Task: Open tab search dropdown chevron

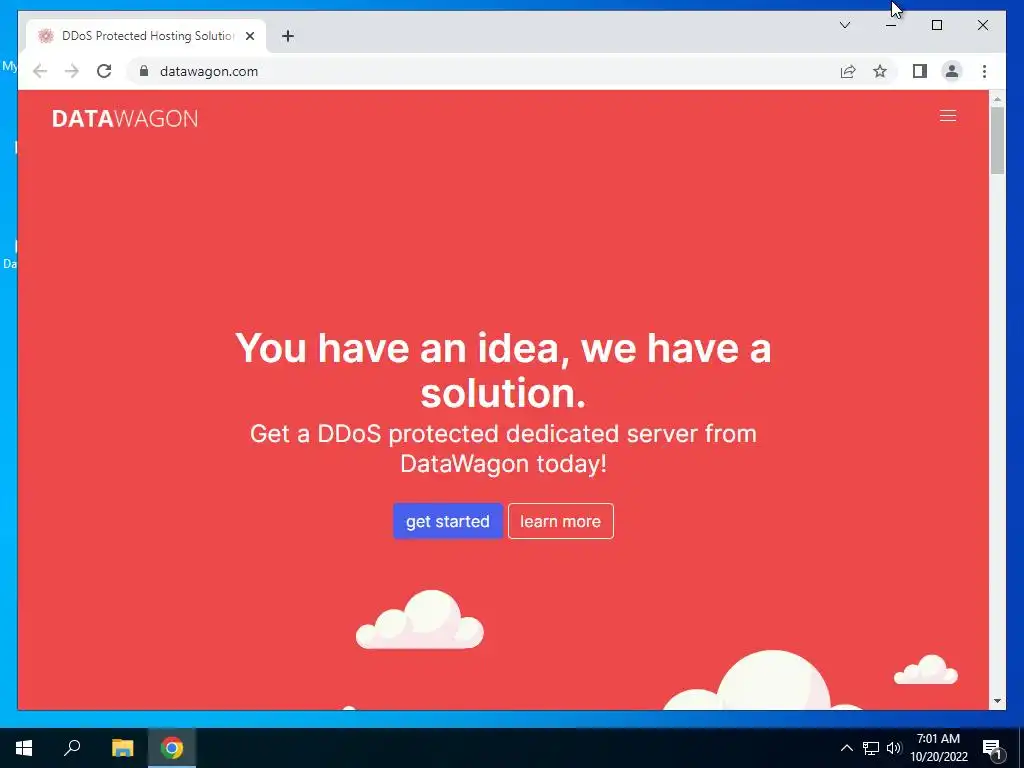Action: pyautogui.click(x=844, y=25)
